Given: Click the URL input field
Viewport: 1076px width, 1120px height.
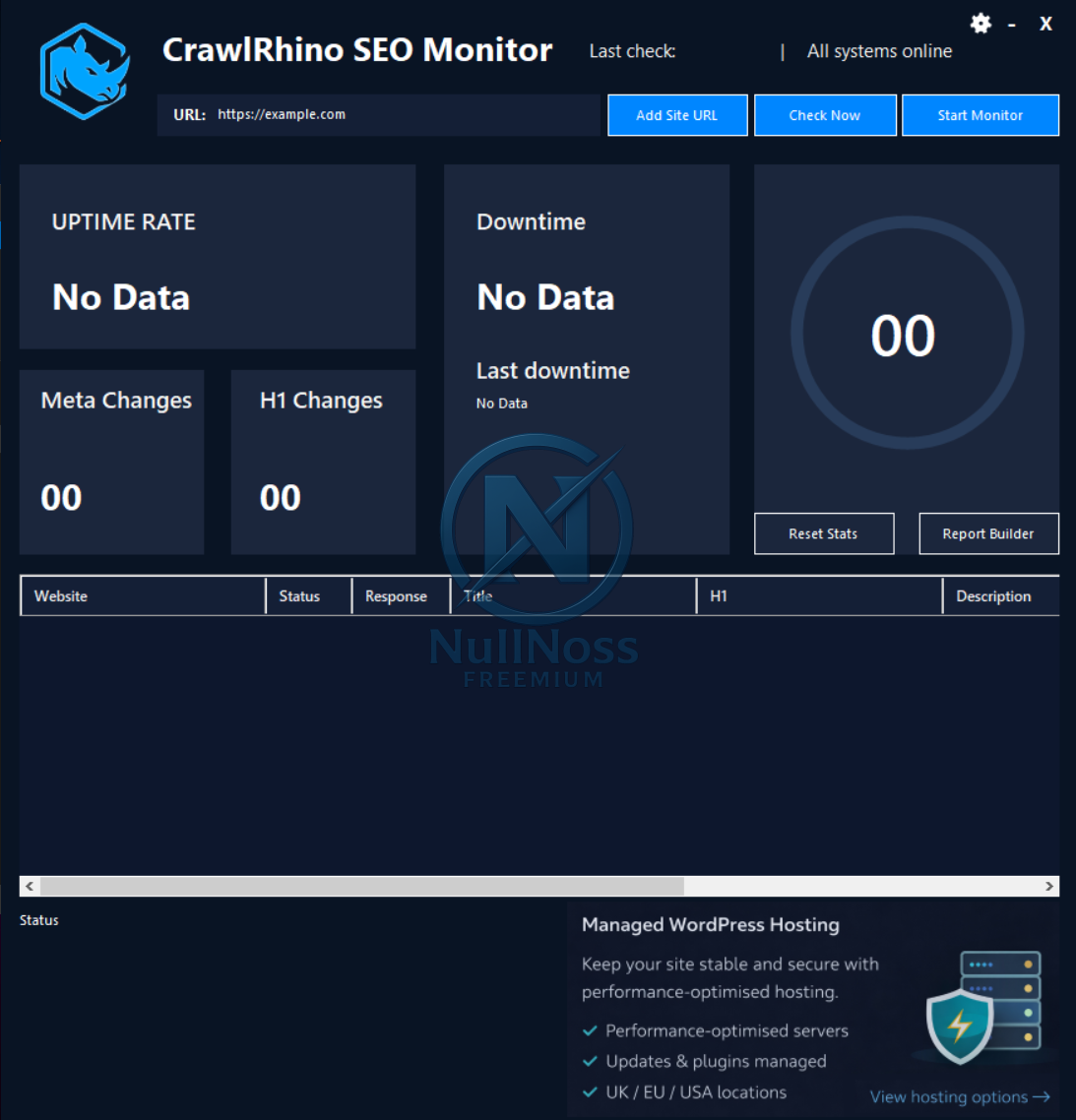Looking at the screenshot, I should point(394,114).
